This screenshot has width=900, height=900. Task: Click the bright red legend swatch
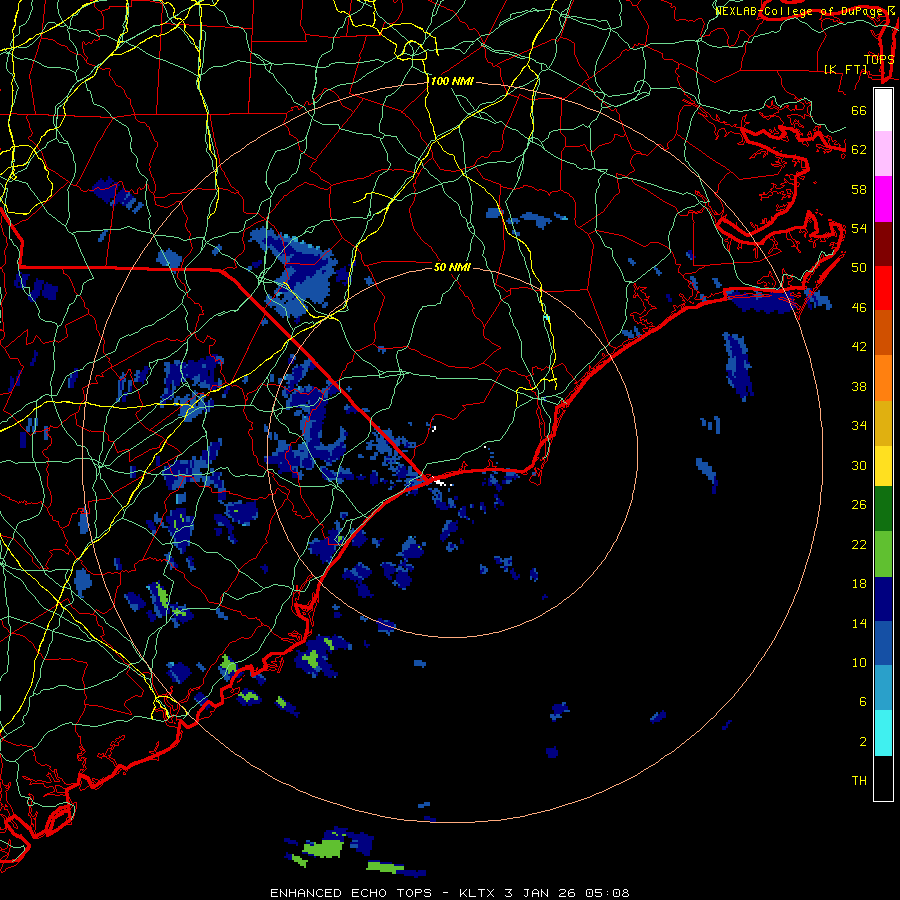point(883,288)
